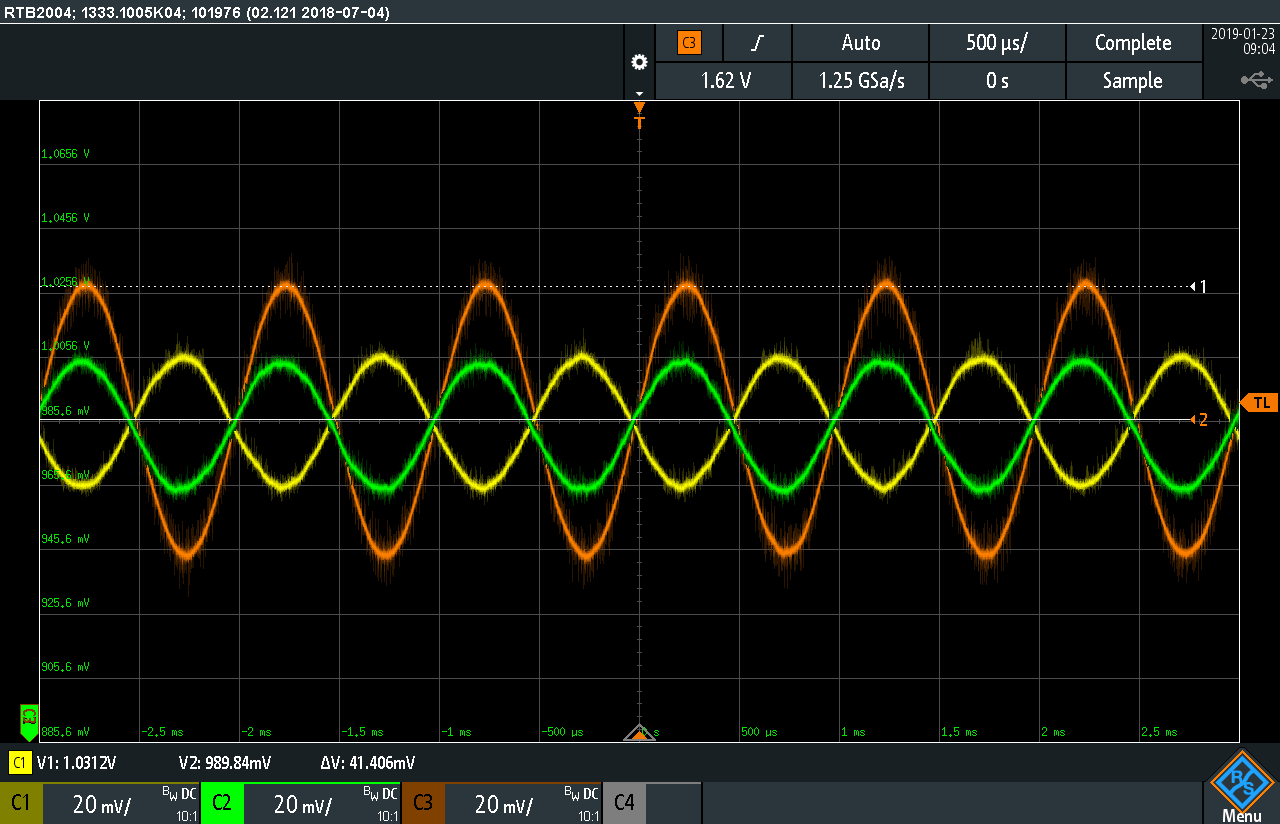Edit the 1.62 V trigger level
The image size is (1280, 824).
coord(724,81)
